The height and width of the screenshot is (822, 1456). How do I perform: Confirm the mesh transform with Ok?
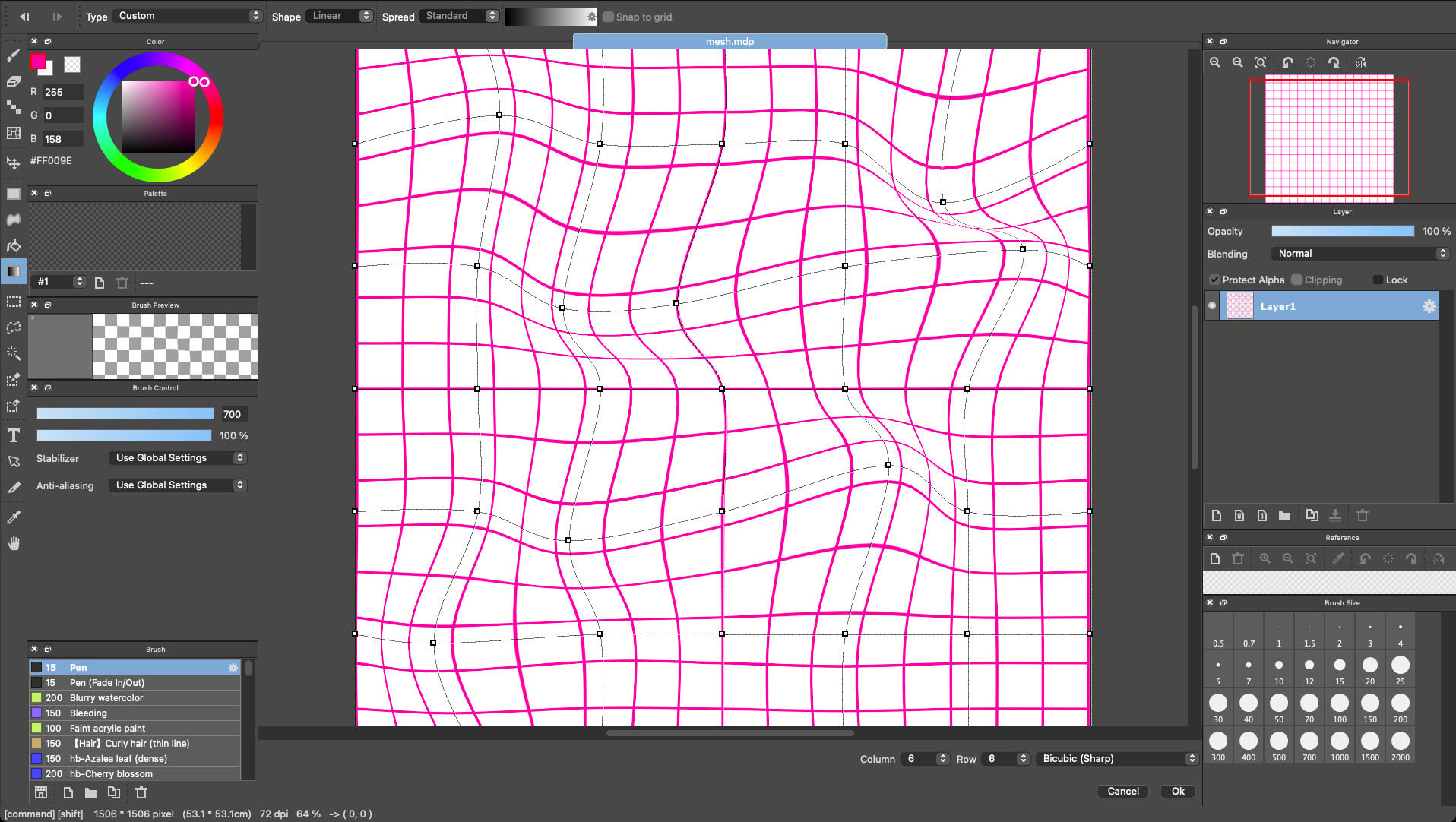(1176, 791)
